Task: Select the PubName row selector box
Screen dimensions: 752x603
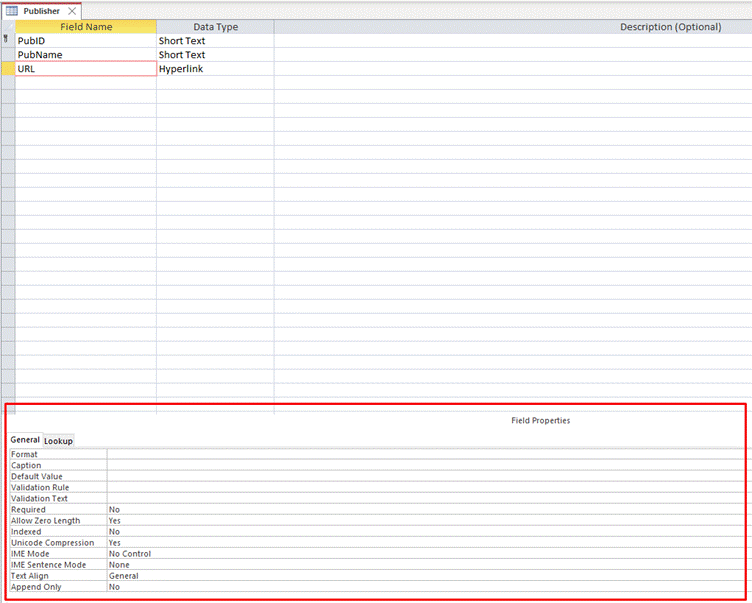Action: pos(7,55)
